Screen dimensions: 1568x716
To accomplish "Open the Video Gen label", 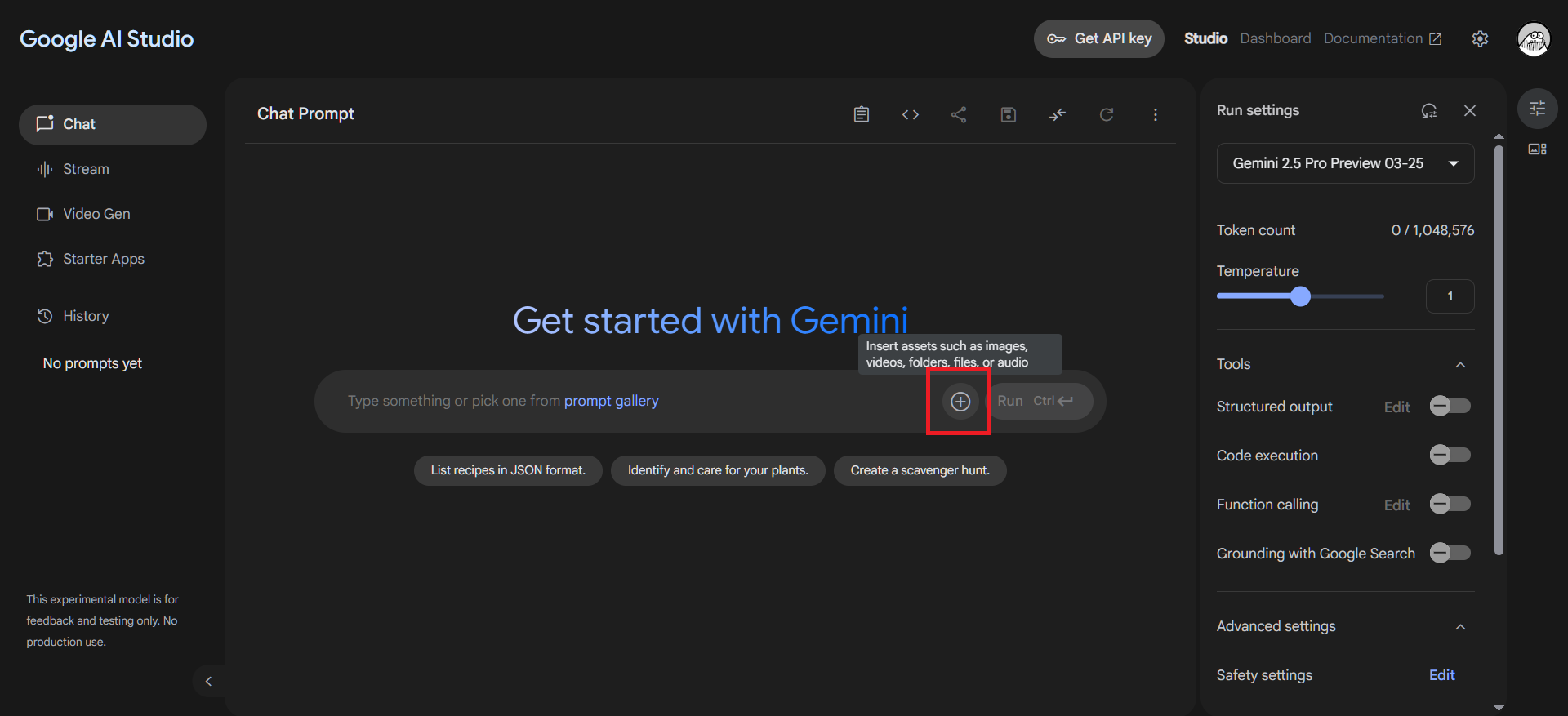I will (x=96, y=214).
